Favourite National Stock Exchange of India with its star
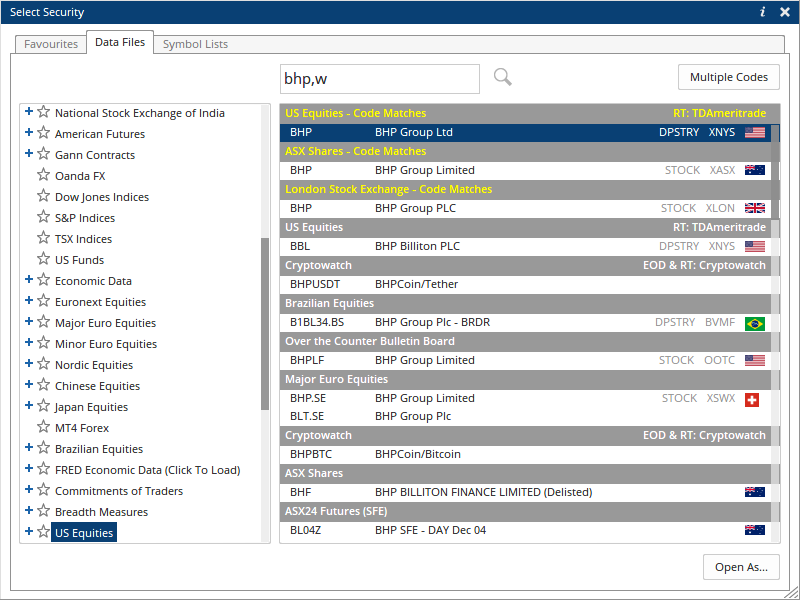 (x=44, y=112)
